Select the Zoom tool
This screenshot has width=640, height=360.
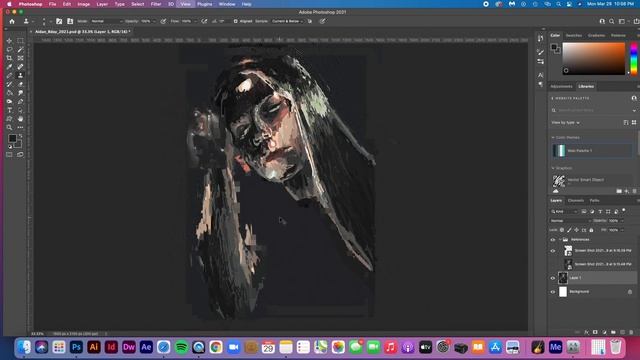click(9, 128)
